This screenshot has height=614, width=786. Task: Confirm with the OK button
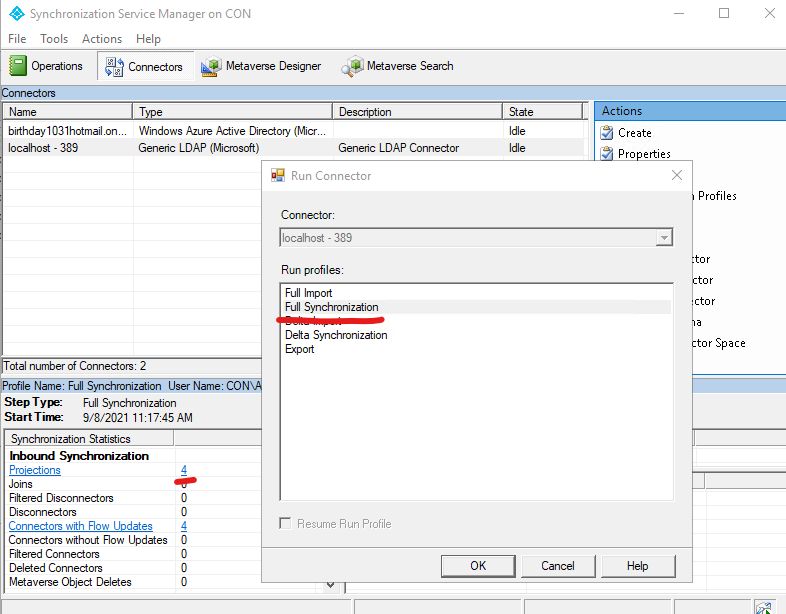[478, 566]
